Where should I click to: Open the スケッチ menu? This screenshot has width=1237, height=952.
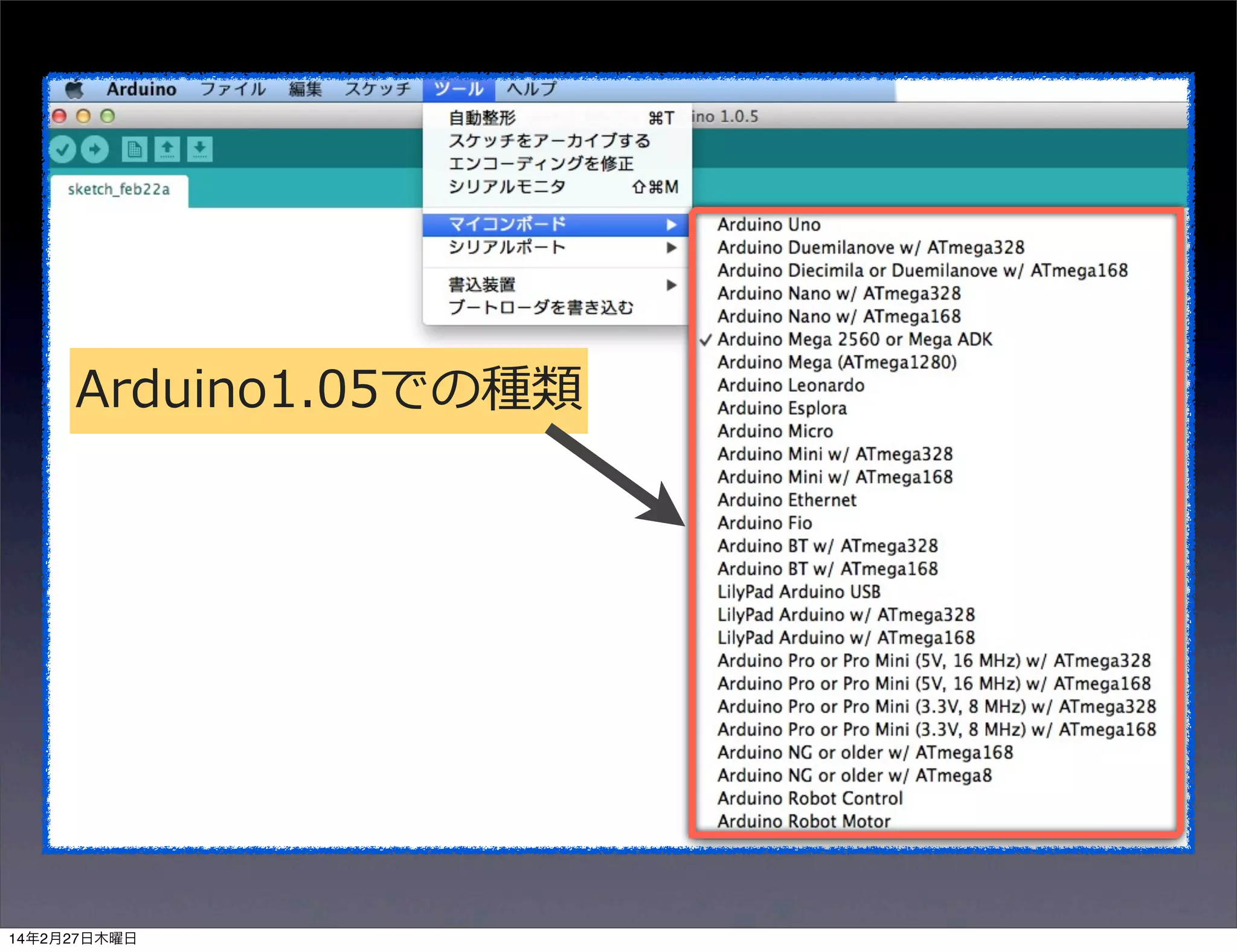[x=378, y=89]
